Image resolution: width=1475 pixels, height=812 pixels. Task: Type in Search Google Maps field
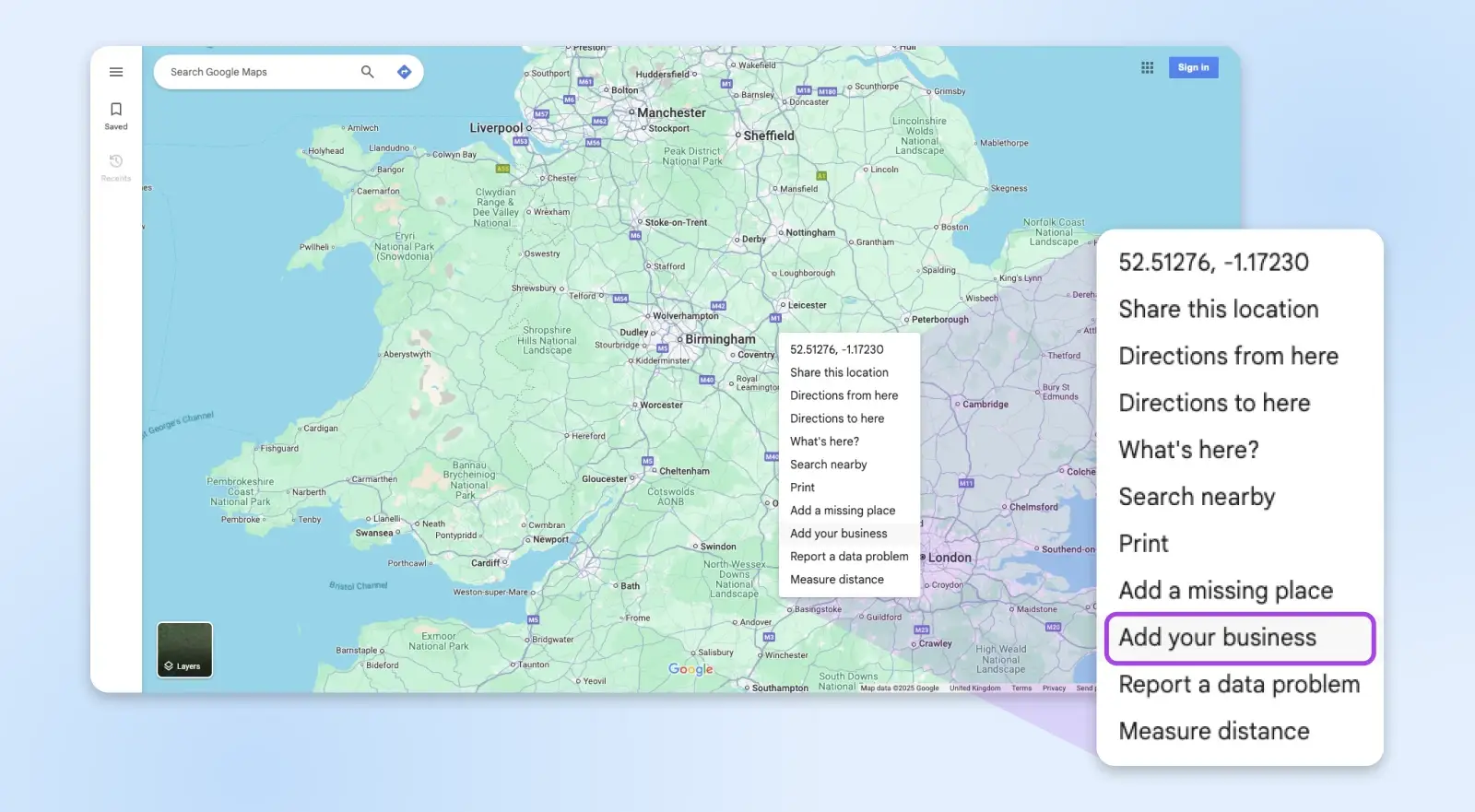[x=258, y=72]
